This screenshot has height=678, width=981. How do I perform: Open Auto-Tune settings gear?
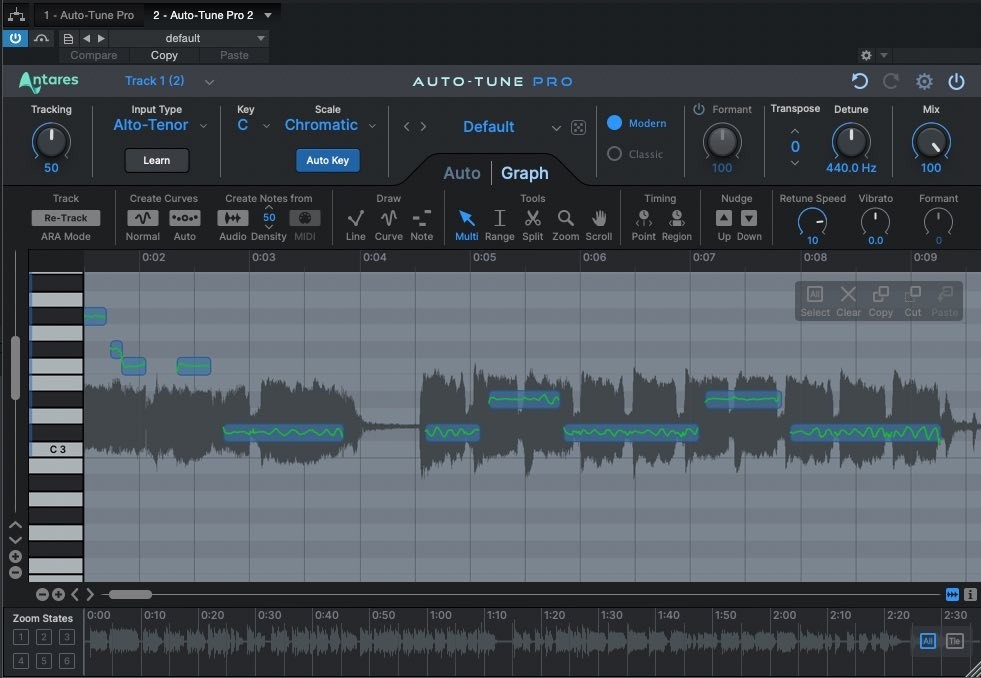point(924,81)
